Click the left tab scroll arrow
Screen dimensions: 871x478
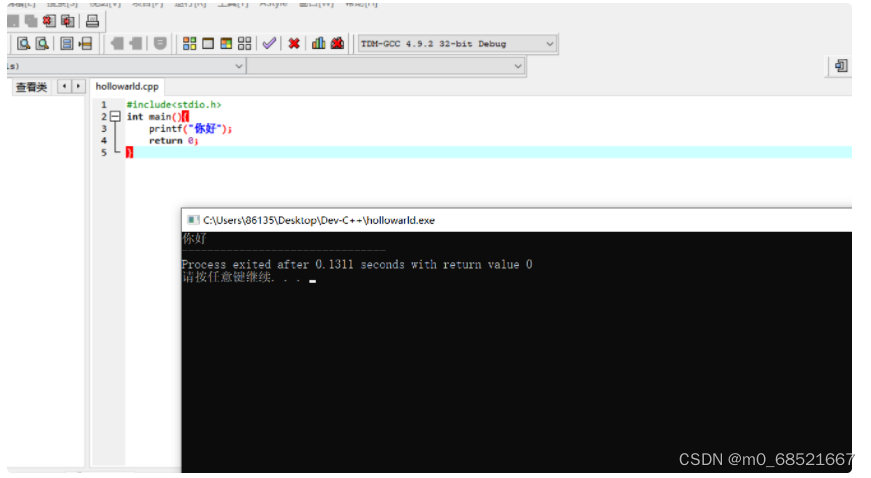coord(64,86)
